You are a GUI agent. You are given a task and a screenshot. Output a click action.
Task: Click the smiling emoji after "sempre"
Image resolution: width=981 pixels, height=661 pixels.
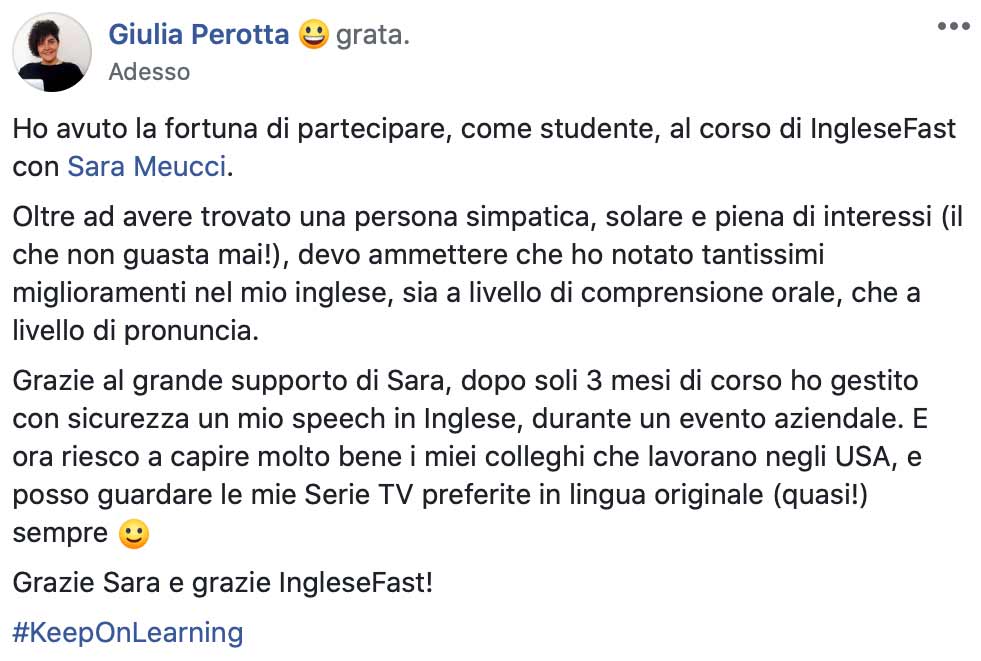pyautogui.click(x=133, y=534)
